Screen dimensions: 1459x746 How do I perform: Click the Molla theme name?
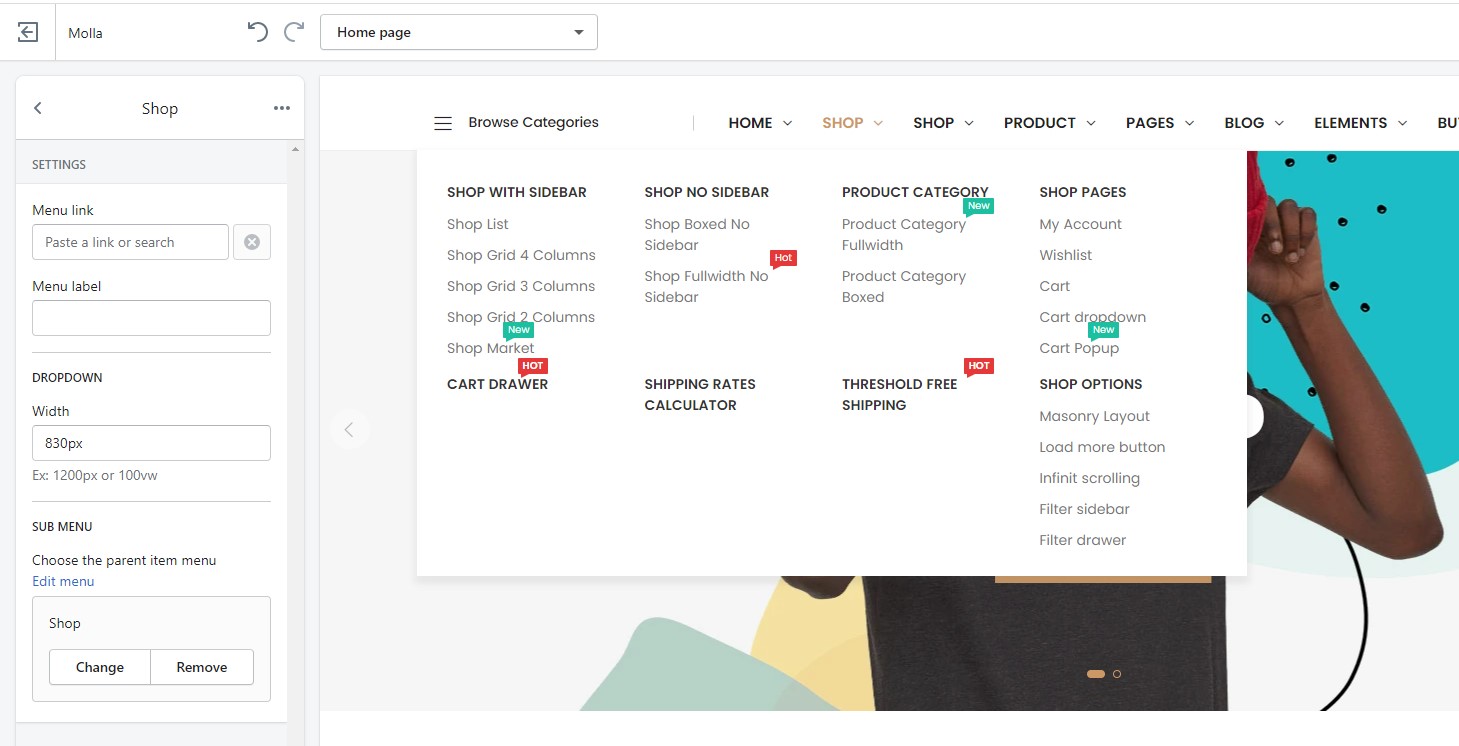[x=85, y=33]
